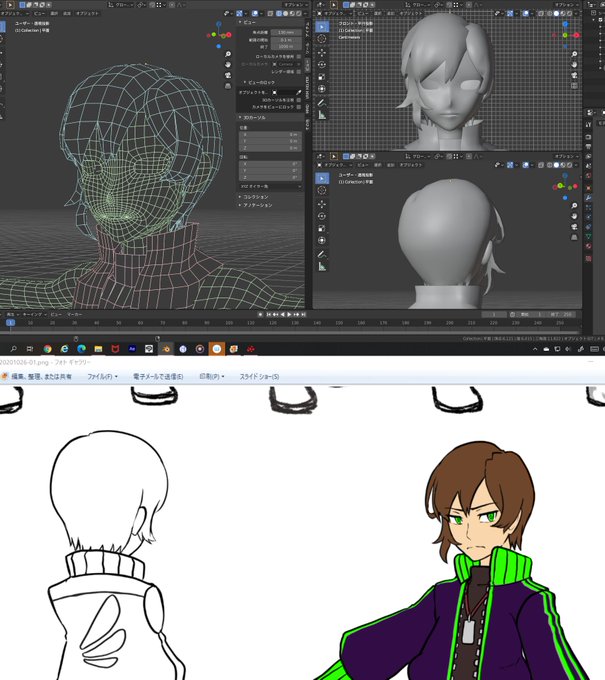The width and height of the screenshot is (605, 680).
Task: Enable the 3Dカーソルを注視 checkbox
Action: (x=298, y=100)
